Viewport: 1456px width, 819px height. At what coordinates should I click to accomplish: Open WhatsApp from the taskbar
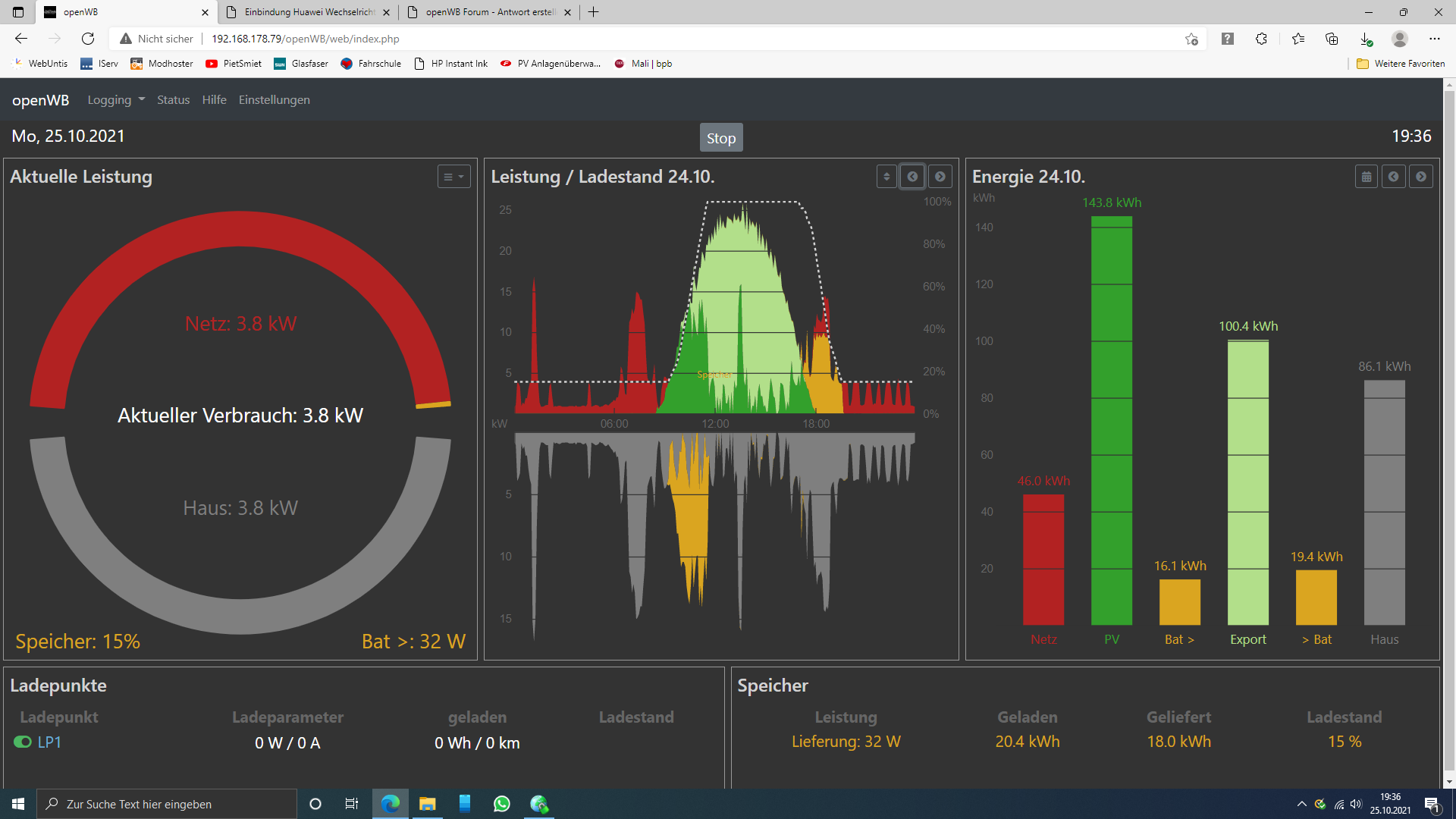[501, 804]
